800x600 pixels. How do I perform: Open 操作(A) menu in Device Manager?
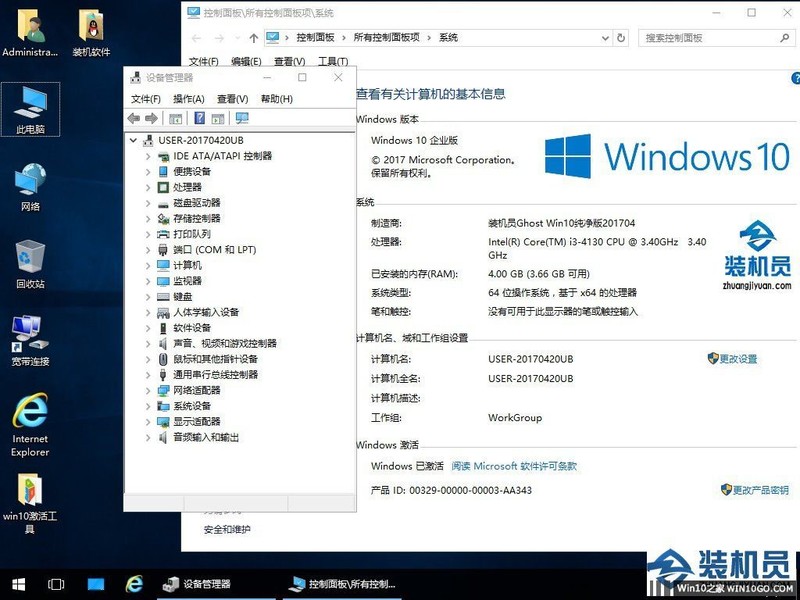189,99
